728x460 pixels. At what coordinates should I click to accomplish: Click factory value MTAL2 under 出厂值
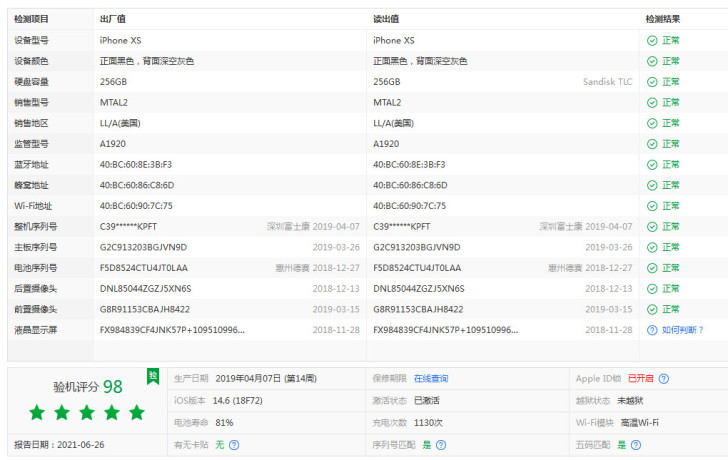click(114, 103)
